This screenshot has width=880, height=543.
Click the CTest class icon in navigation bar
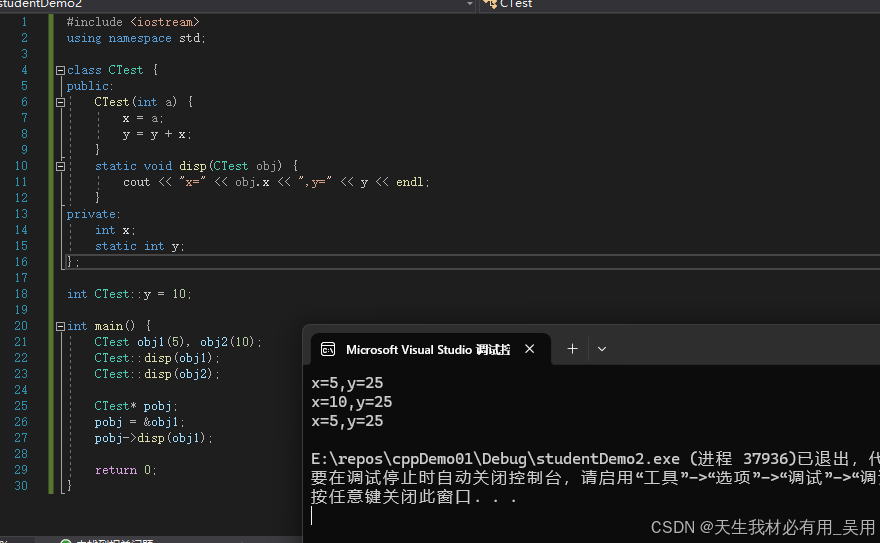pos(490,4)
